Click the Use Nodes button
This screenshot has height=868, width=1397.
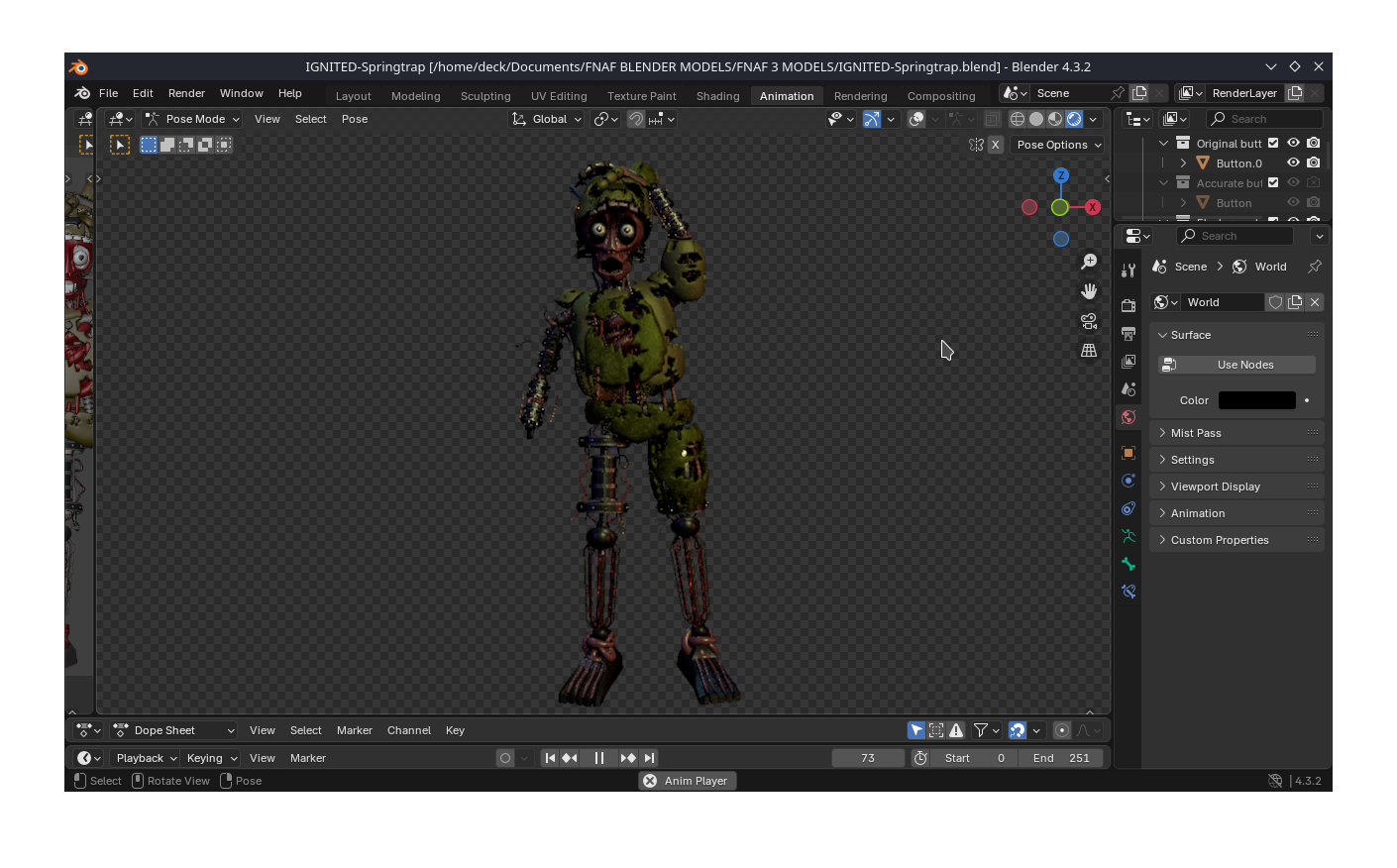coord(1237,365)
